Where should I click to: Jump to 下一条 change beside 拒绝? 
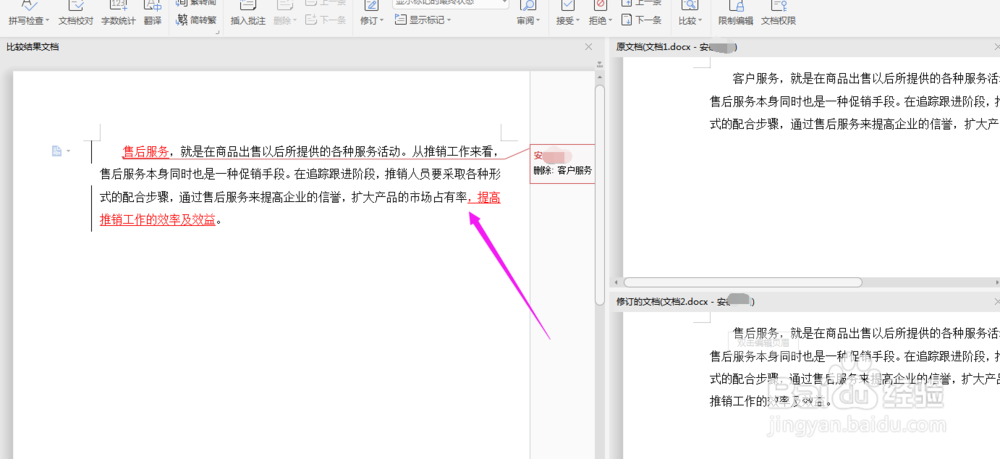[x=642, y=20]
